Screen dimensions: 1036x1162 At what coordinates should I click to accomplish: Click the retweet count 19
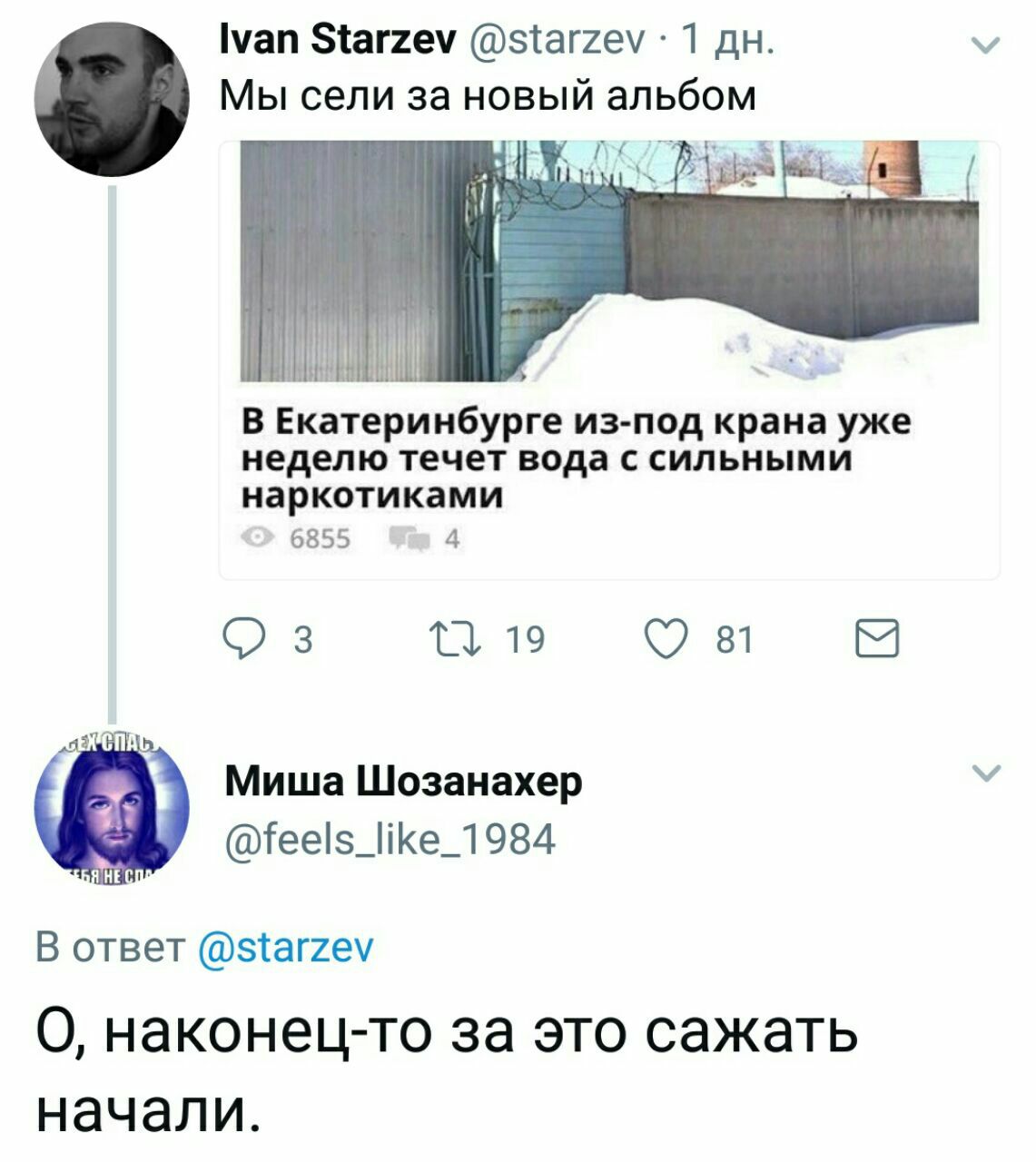pos(525,640)
